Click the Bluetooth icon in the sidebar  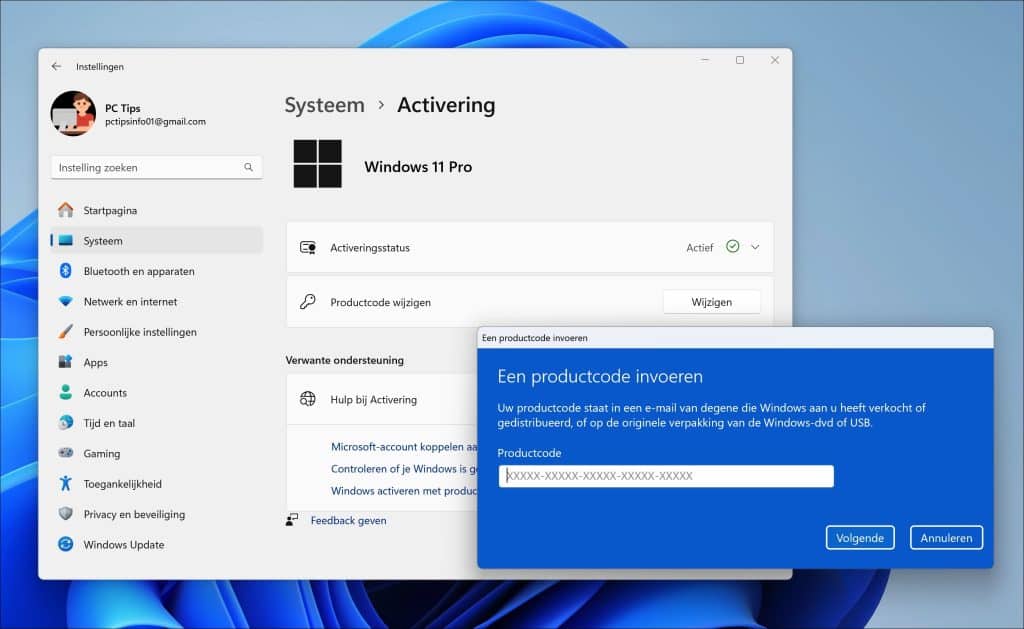coord(65,270)
